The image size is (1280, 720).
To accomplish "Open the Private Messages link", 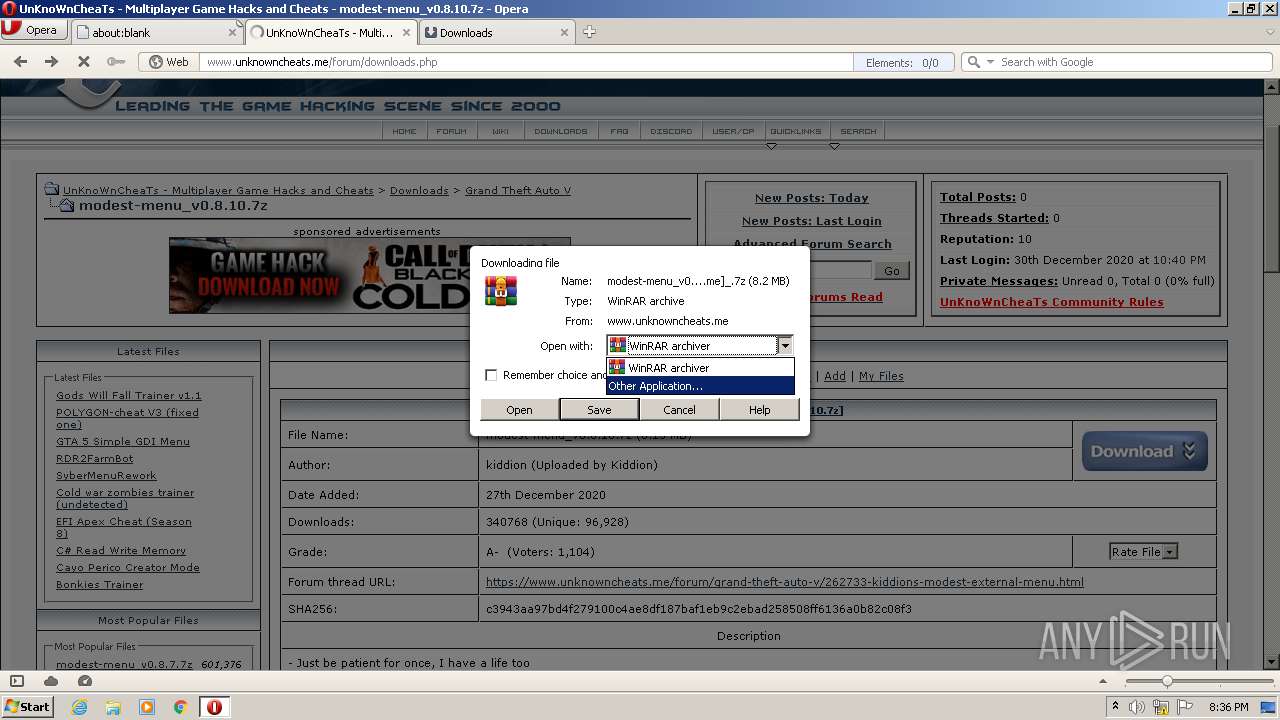I will [x=999, y=281].
